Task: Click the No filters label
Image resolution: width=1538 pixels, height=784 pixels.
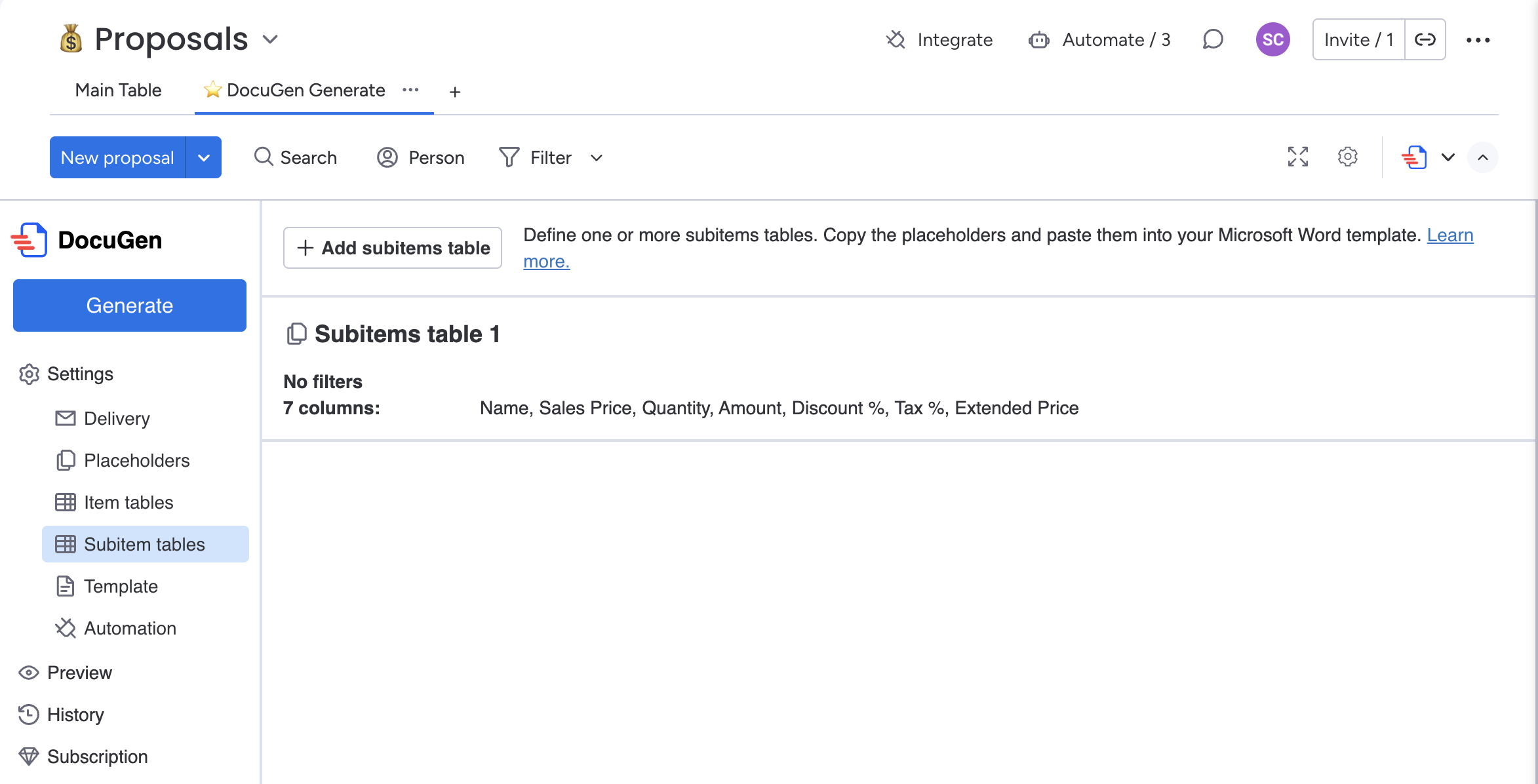Action: click(x=323, y=382)
